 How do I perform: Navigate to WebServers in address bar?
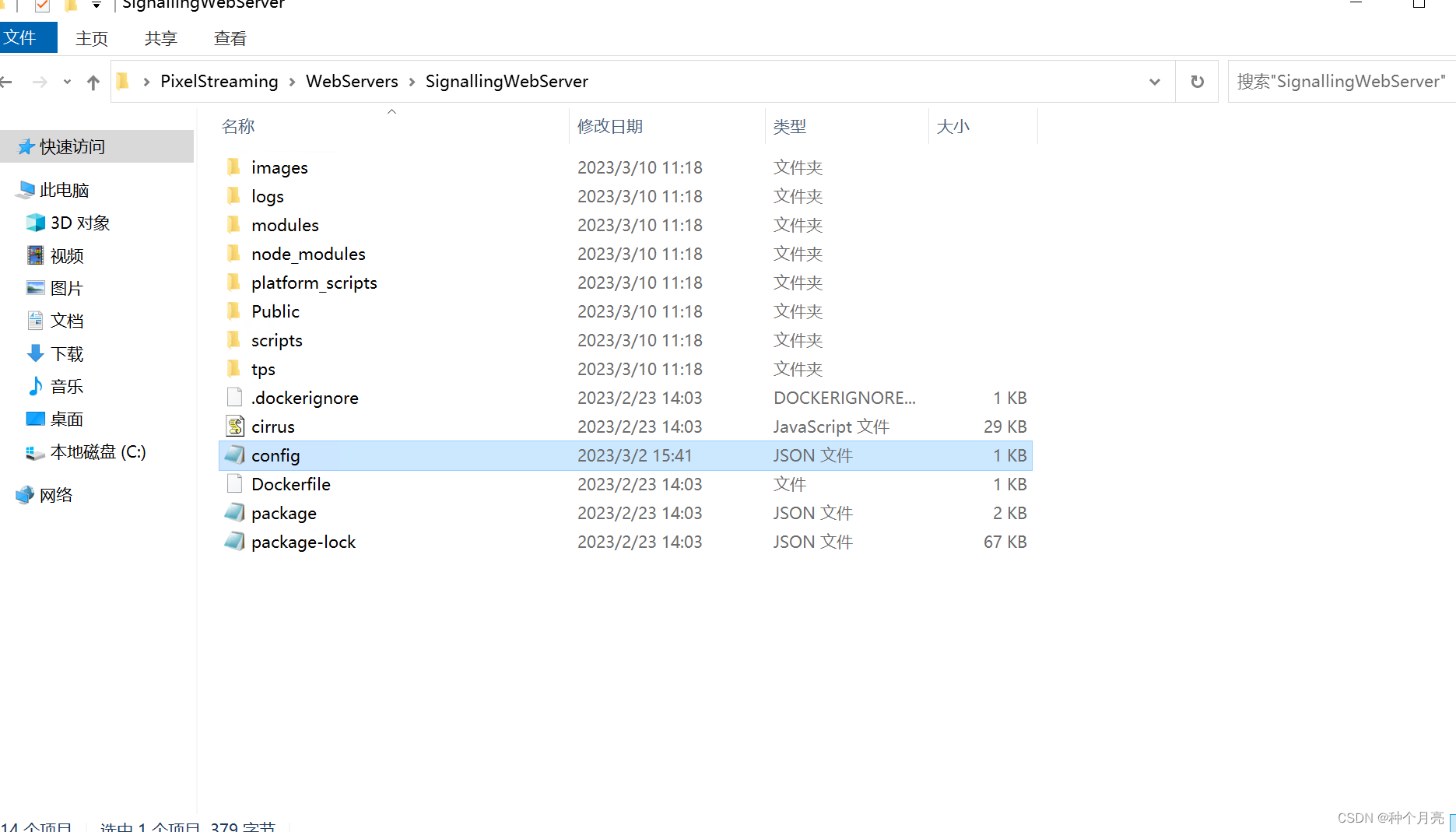(352, 81)
